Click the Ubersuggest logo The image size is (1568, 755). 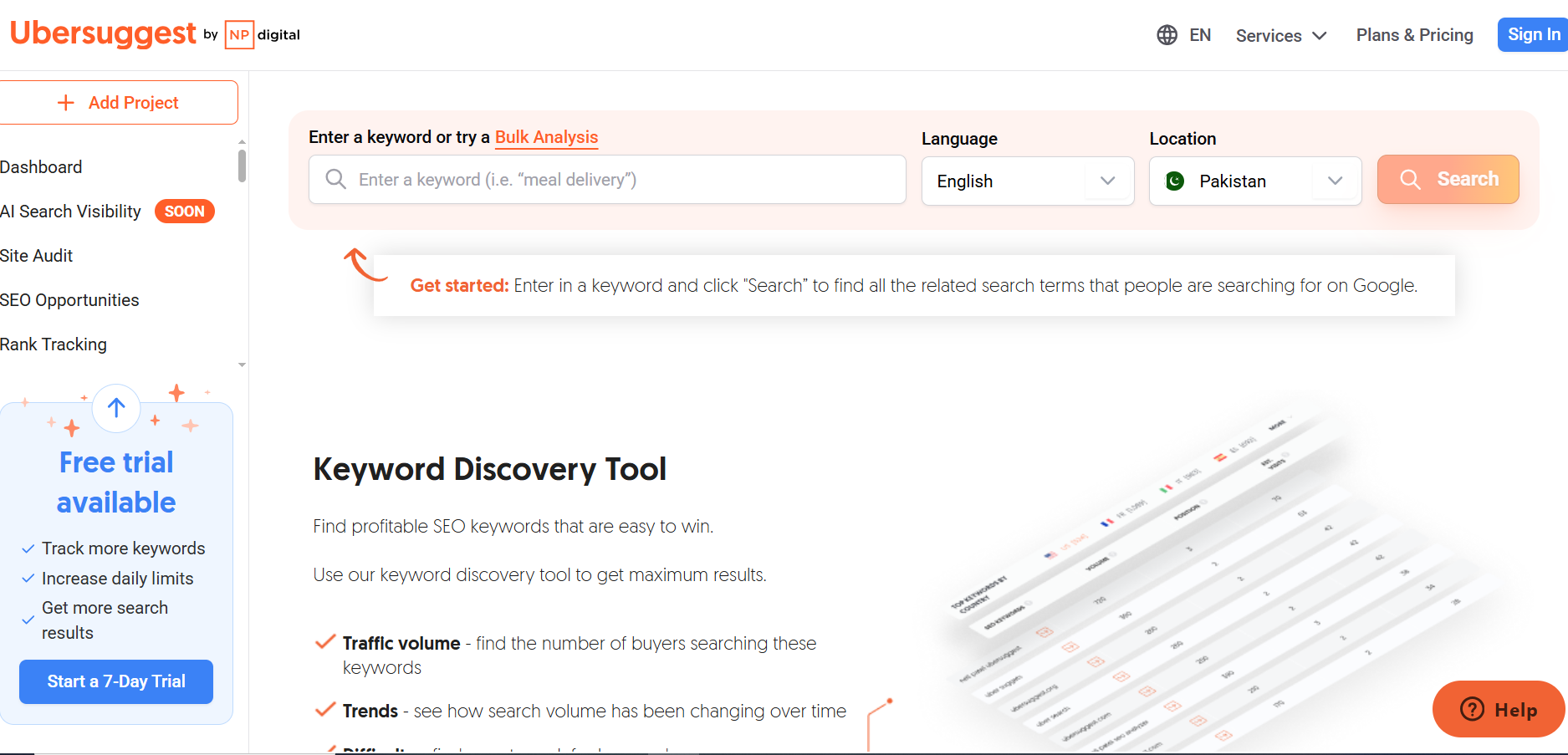pyautogui.click(x=103, y=33)
